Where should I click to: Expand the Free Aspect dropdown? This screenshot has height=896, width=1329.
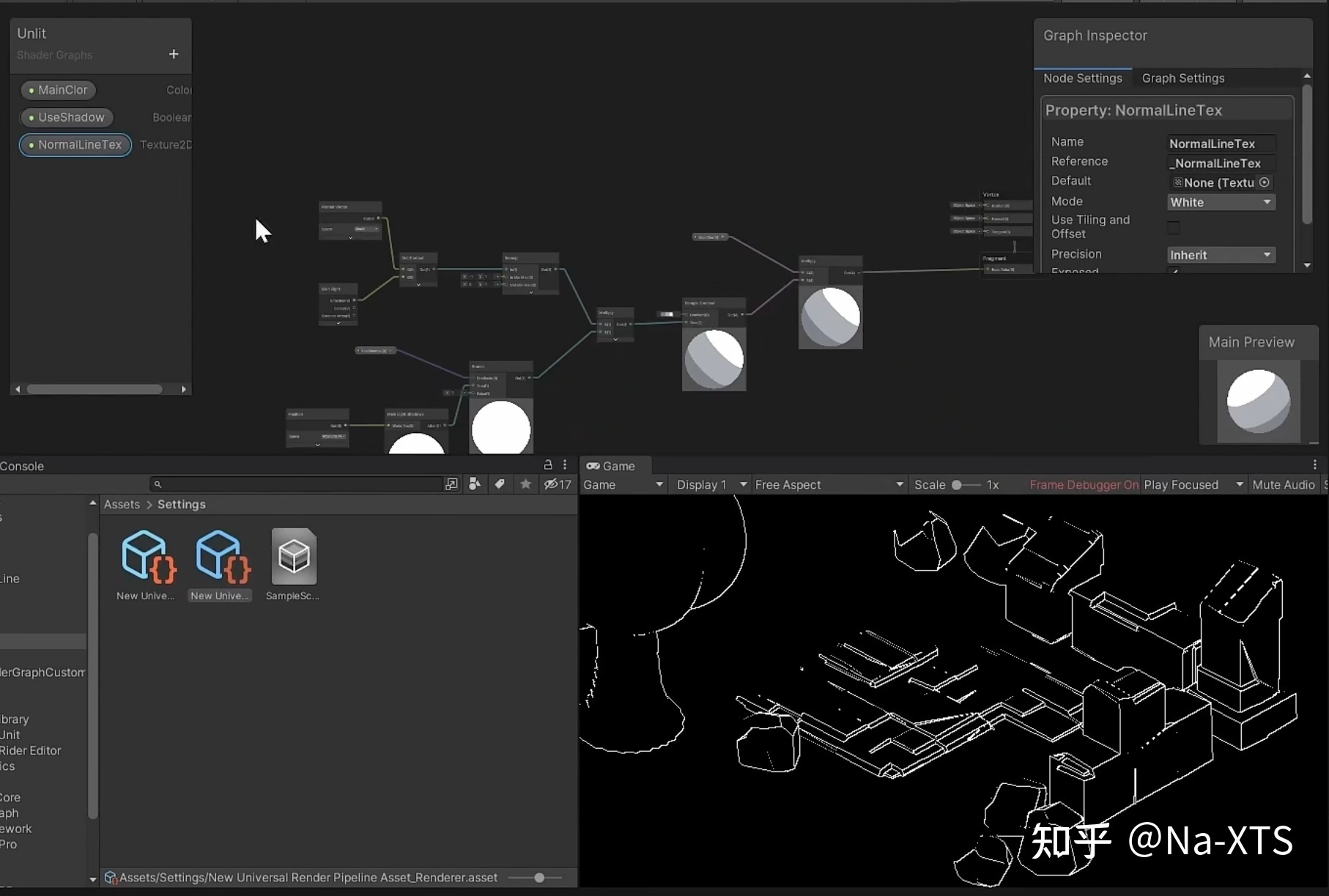[x=829, y=485]
